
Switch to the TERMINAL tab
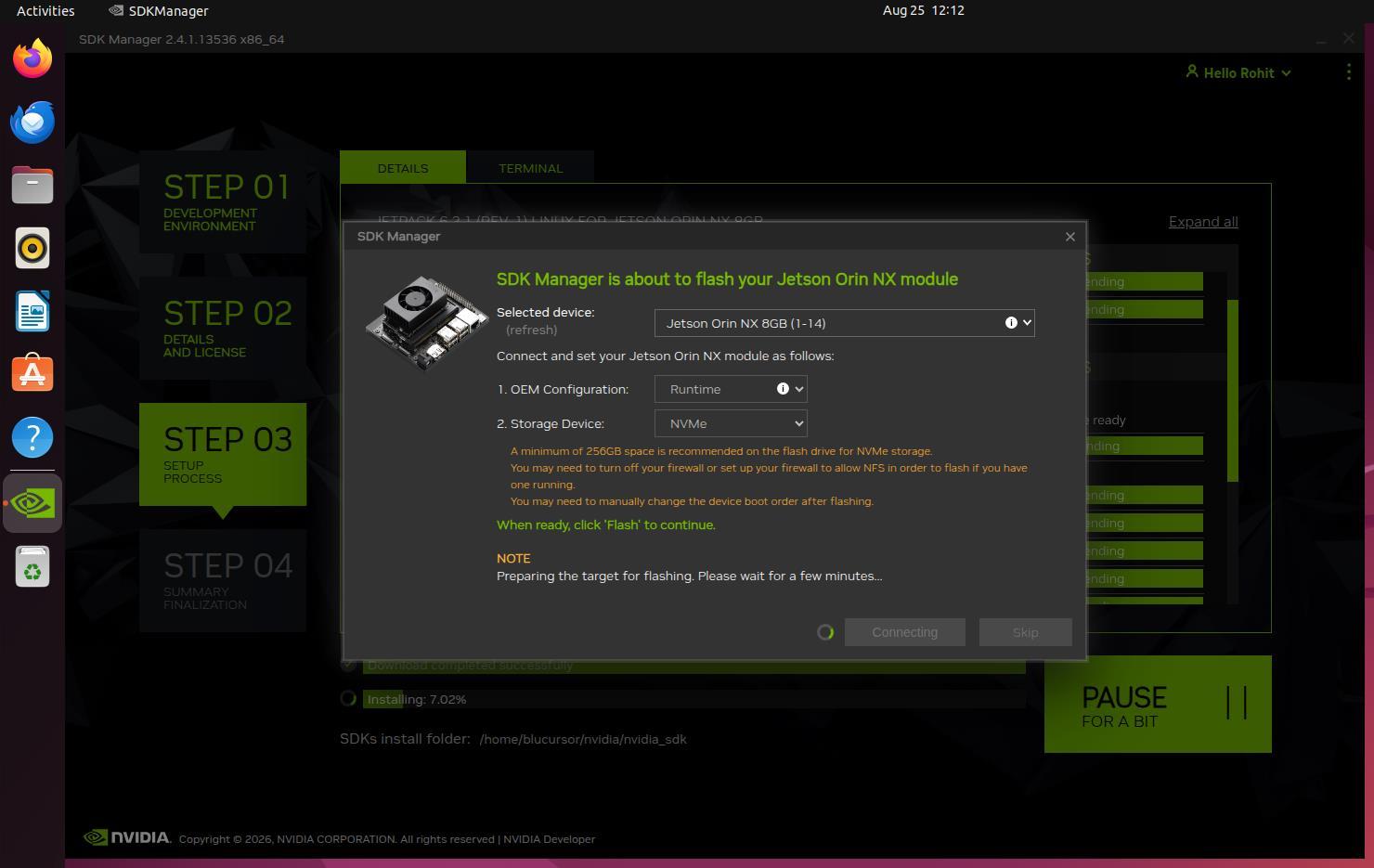click(x=530, y=168)
